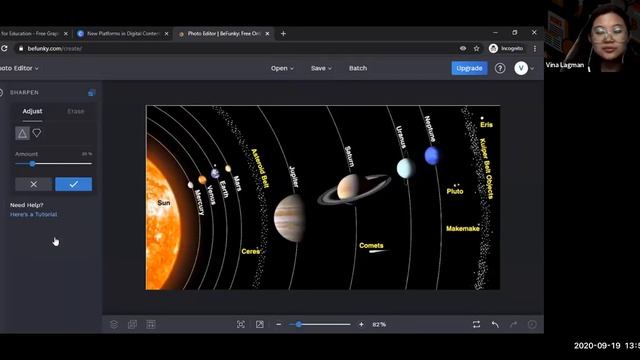This screenshot has height=360, width=640.
Task: Open the V user account avatar
Action: (x=521, y=68)
